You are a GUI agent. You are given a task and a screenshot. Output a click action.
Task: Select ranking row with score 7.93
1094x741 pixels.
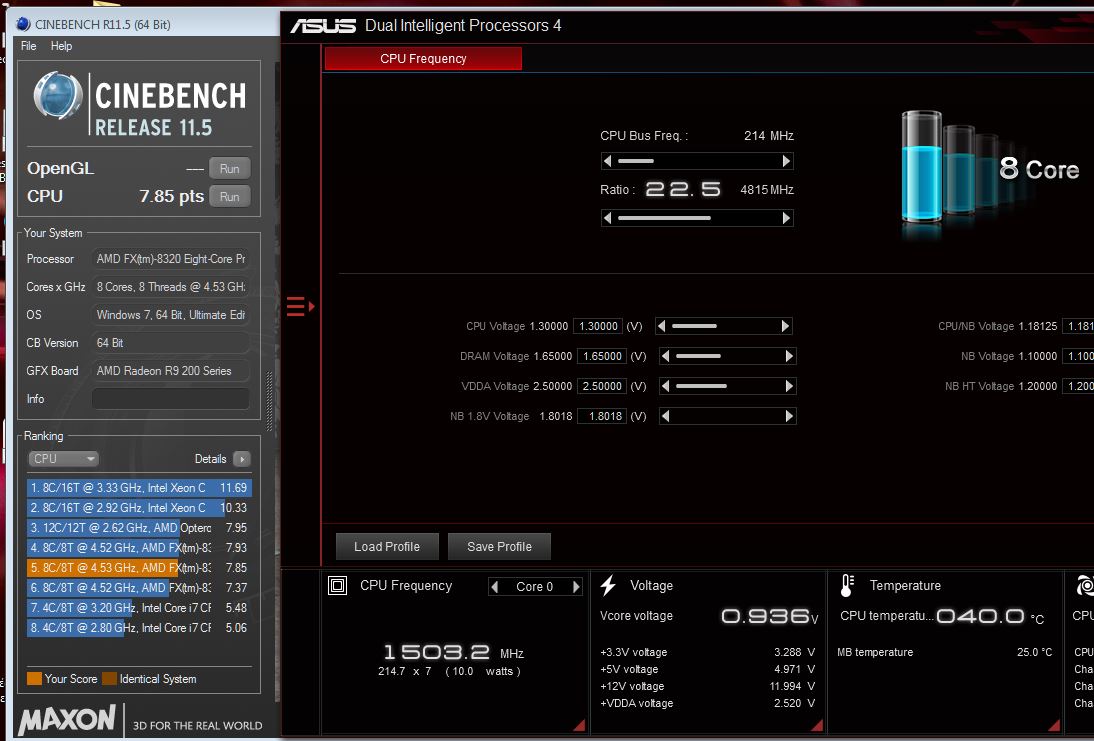click(x=139, y=548)
